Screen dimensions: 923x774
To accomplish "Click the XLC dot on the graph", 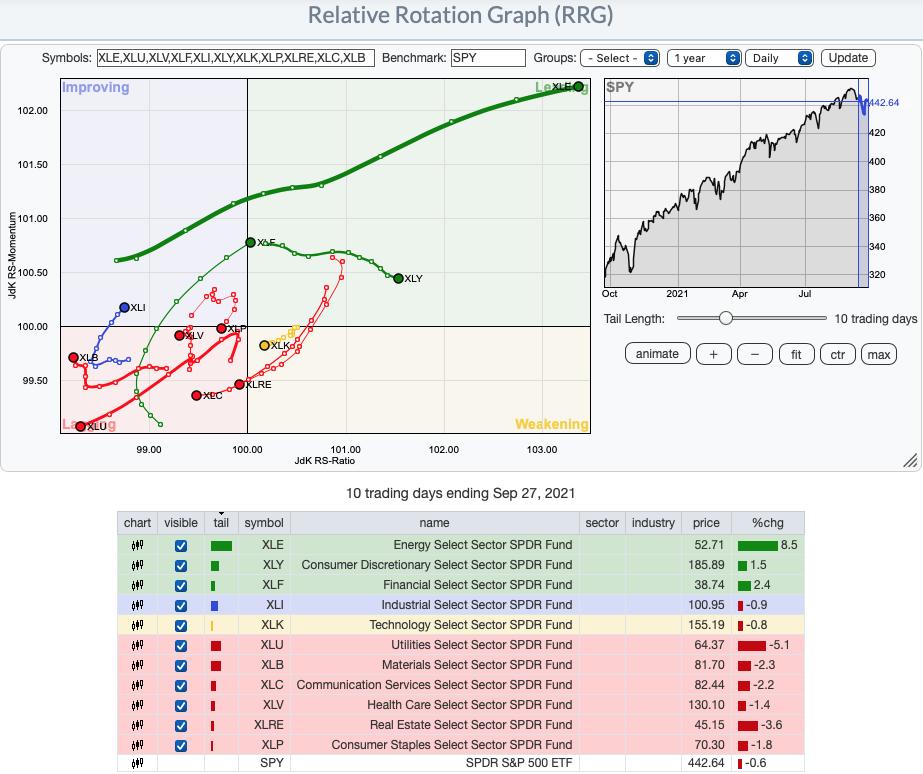I will click(x=197, y=396).
